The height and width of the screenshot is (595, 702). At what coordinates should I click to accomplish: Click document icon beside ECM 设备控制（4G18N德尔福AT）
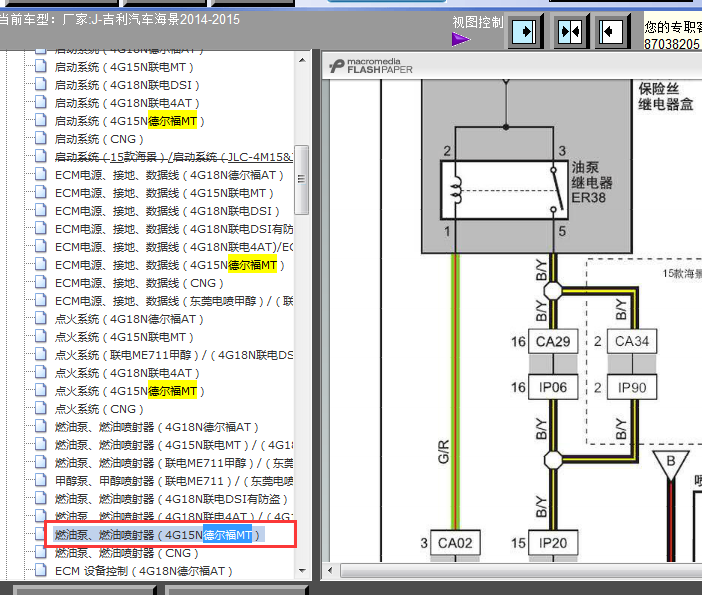41,570
